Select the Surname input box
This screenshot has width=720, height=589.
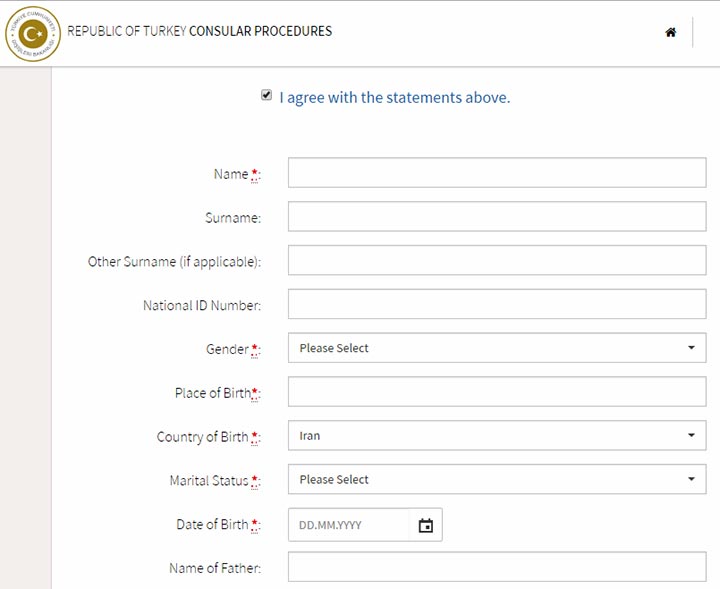[x=497, y=216]
